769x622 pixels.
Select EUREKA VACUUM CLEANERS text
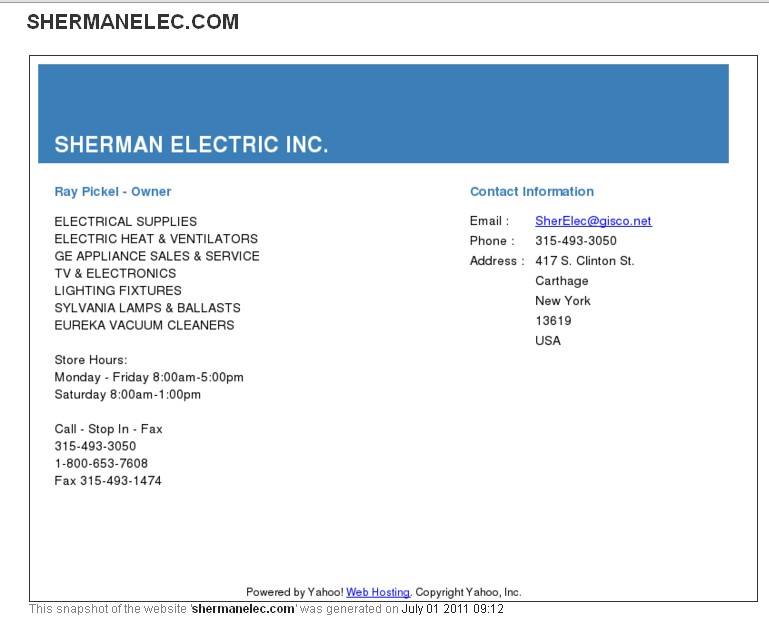coord(146,325)
